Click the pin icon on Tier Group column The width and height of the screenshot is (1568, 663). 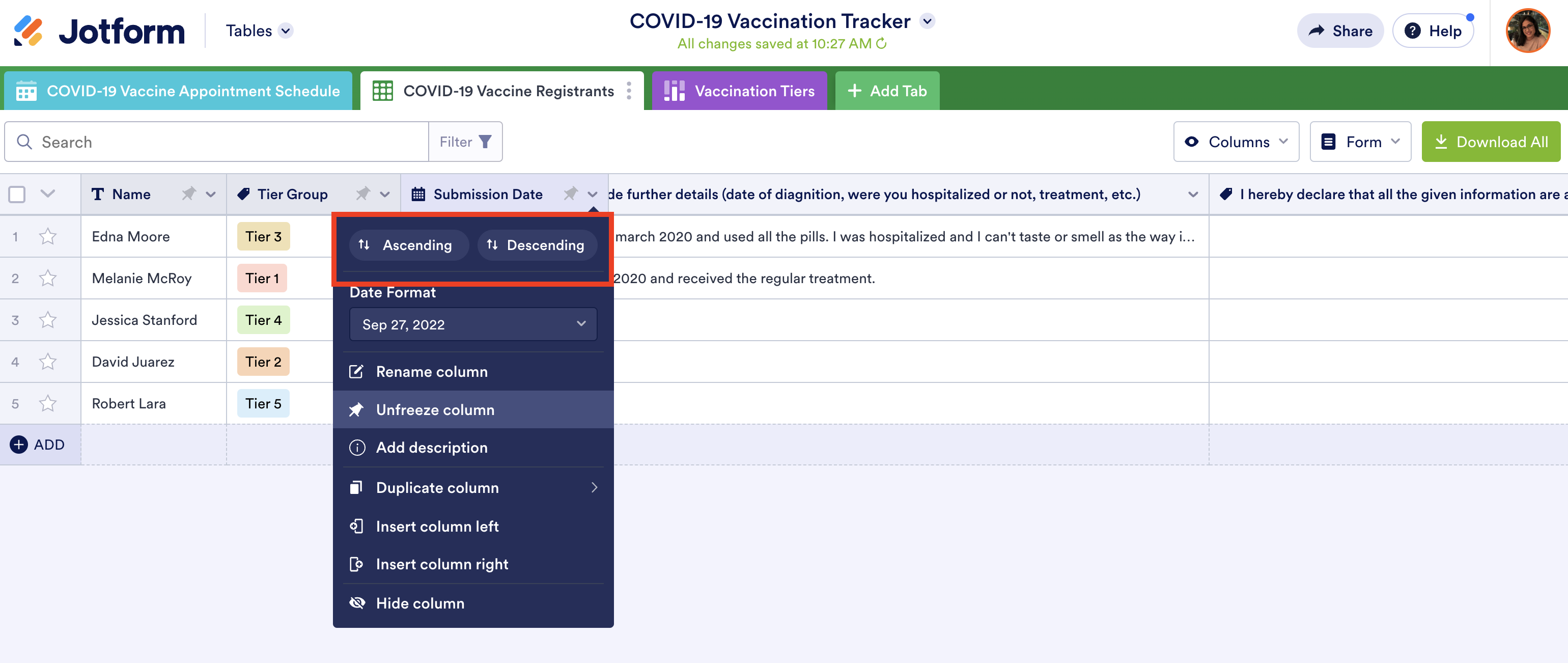click(x=363, y=194)
